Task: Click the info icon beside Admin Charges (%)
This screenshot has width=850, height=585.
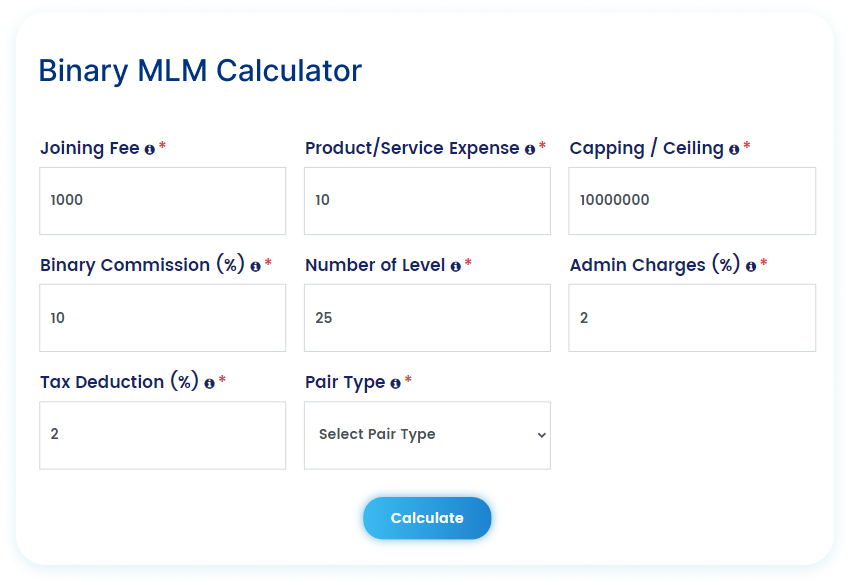Action: 751,267
